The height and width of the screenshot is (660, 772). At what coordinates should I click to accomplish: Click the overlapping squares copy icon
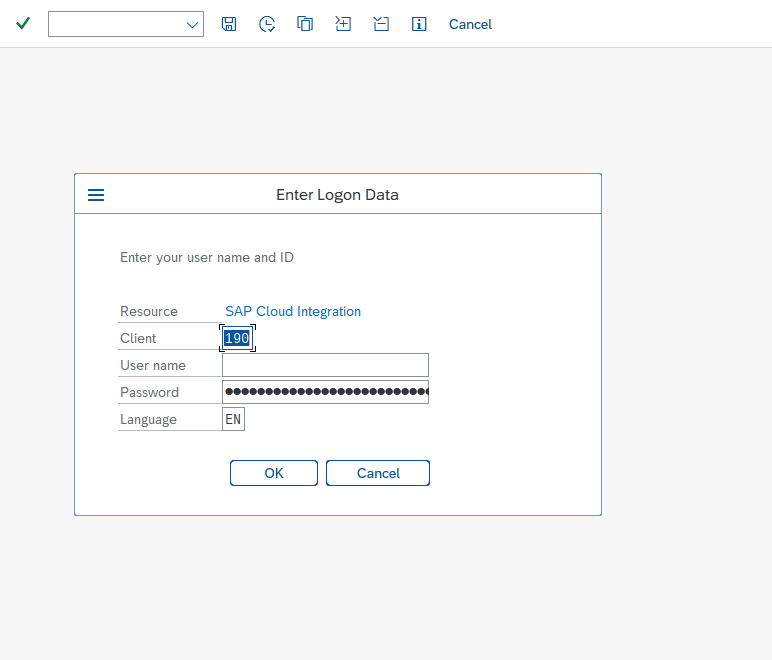coord(305,24)
